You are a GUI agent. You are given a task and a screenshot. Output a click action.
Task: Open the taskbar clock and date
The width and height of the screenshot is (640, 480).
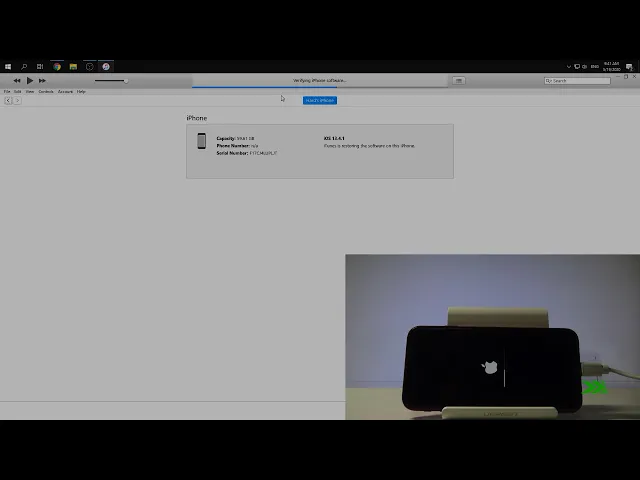point(611,67)
